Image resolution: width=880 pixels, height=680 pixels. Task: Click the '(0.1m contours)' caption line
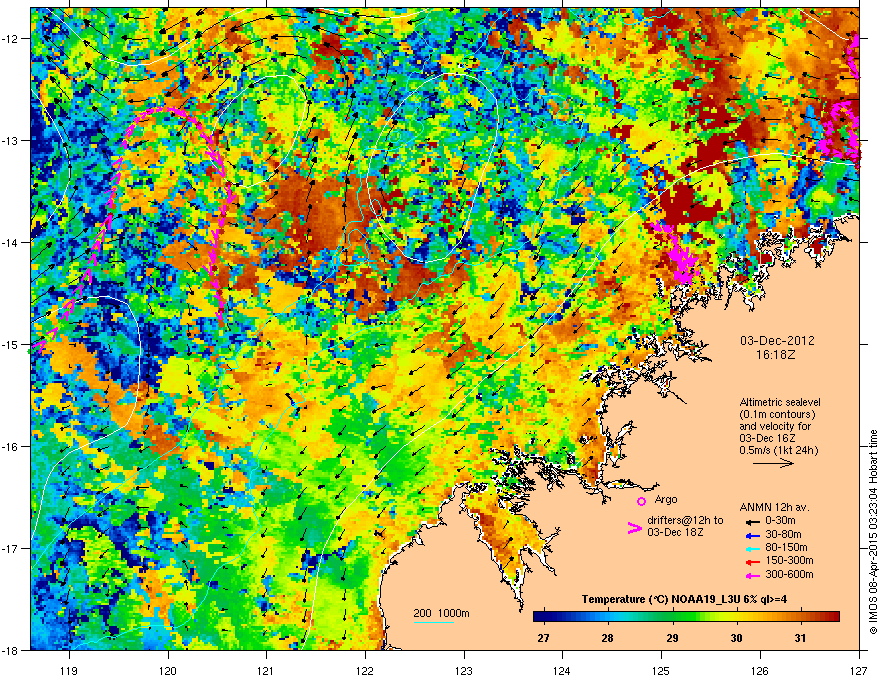777,414
